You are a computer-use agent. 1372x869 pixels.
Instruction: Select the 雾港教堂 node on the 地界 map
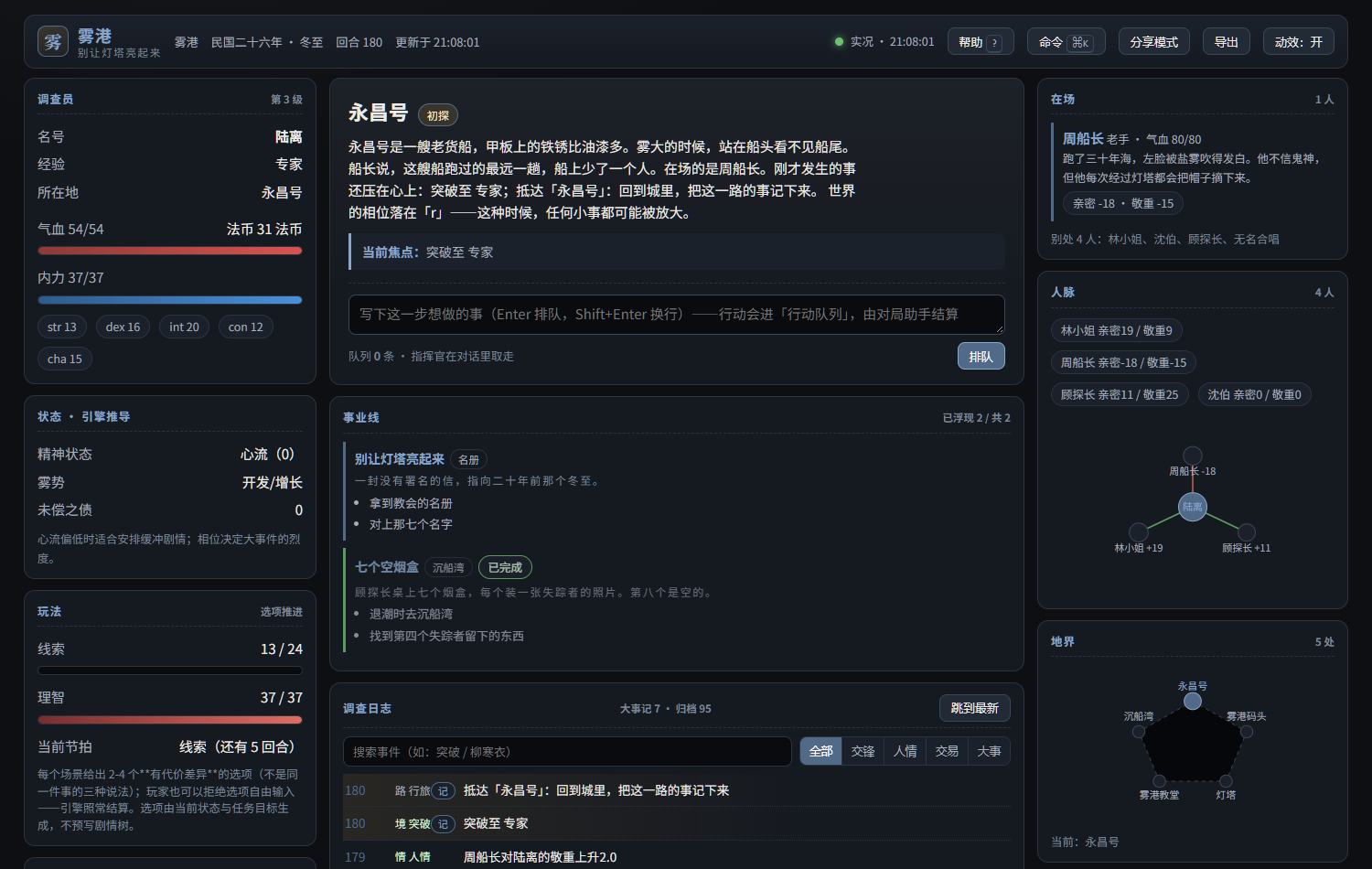(1160, 780)
